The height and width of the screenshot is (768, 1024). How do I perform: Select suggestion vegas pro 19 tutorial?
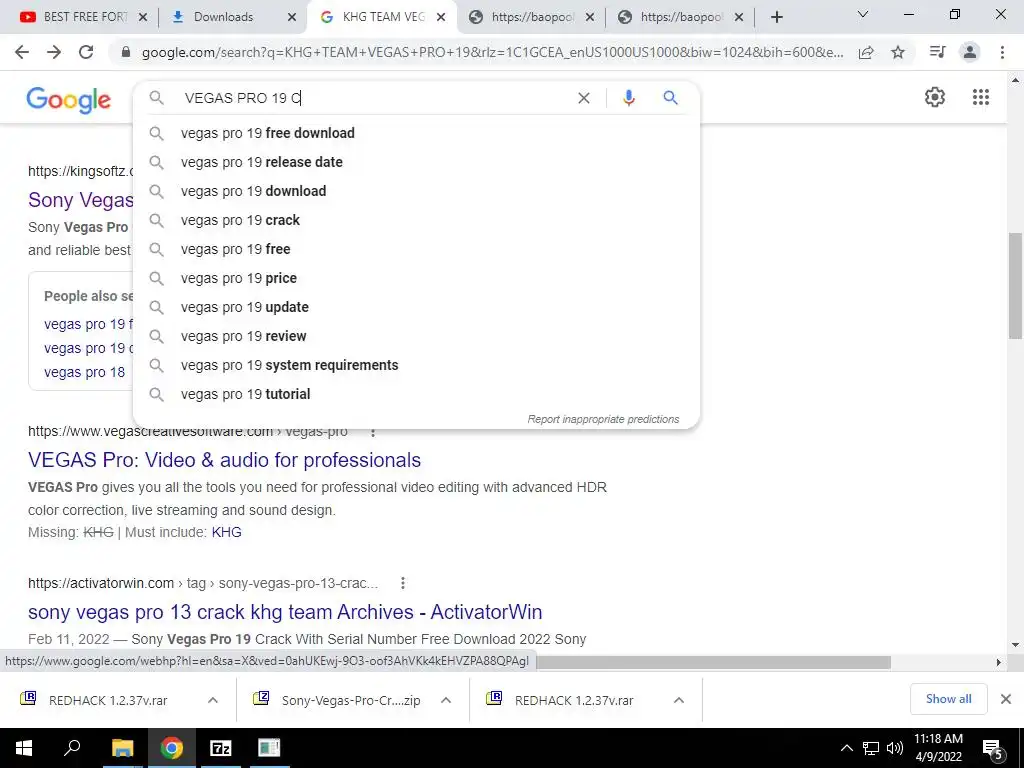(416, 394)
